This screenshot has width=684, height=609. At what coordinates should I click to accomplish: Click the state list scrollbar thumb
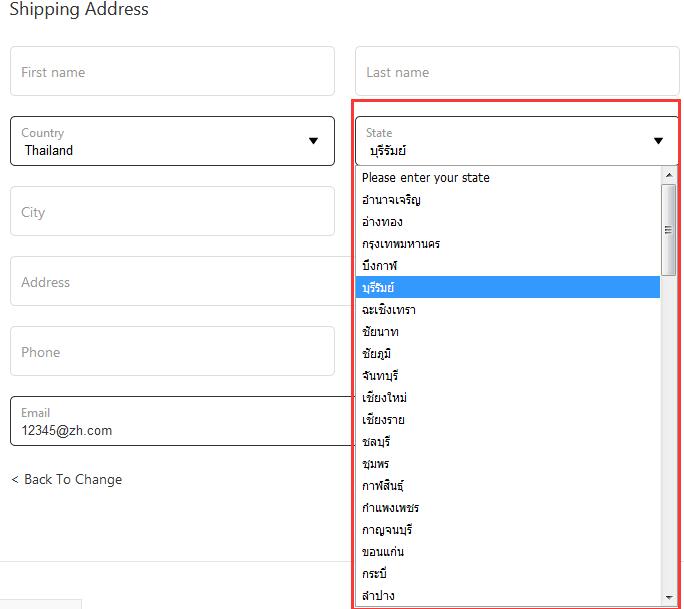(x=669, y=230)
